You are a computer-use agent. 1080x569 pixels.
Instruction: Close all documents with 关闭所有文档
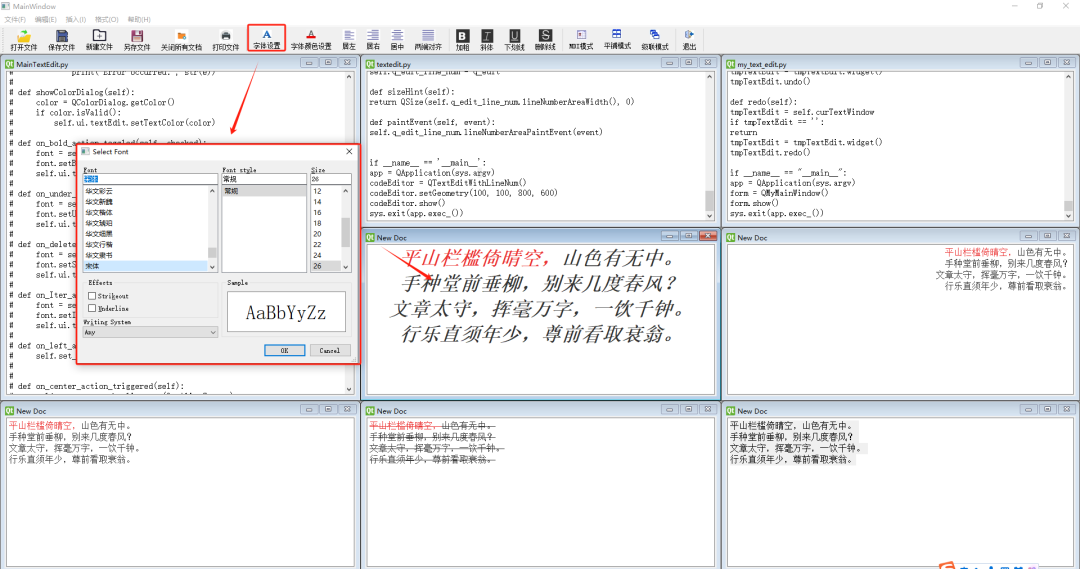click(182, 40)
